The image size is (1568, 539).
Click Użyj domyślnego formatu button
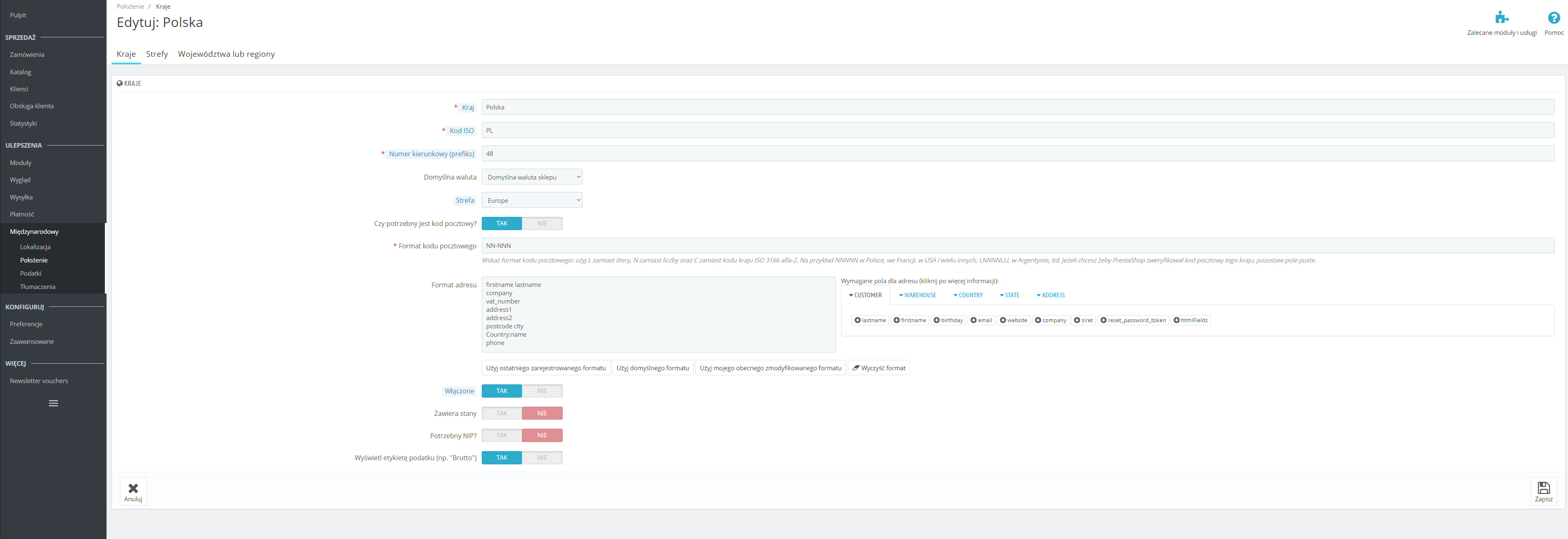tap(652, 368)
